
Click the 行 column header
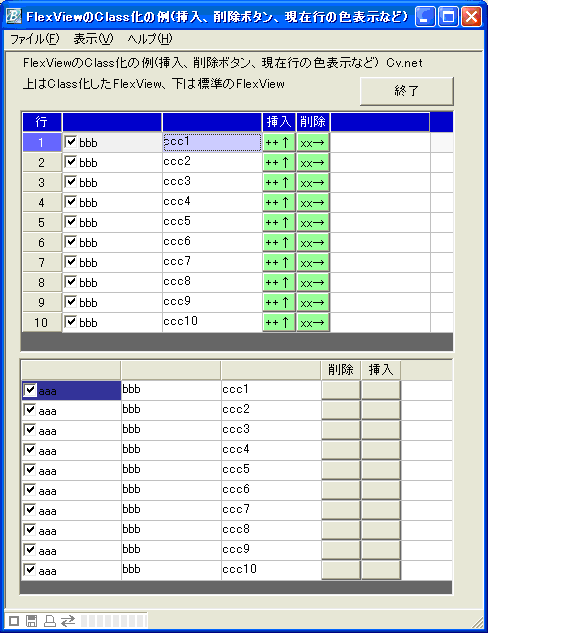42,122
